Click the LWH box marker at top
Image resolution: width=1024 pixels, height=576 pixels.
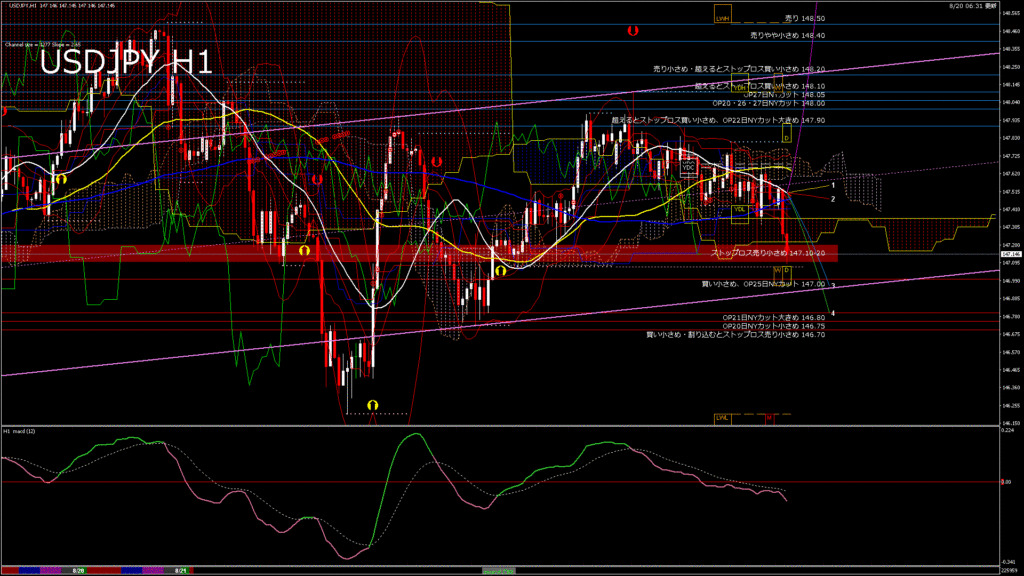click(x=722, y=18)
